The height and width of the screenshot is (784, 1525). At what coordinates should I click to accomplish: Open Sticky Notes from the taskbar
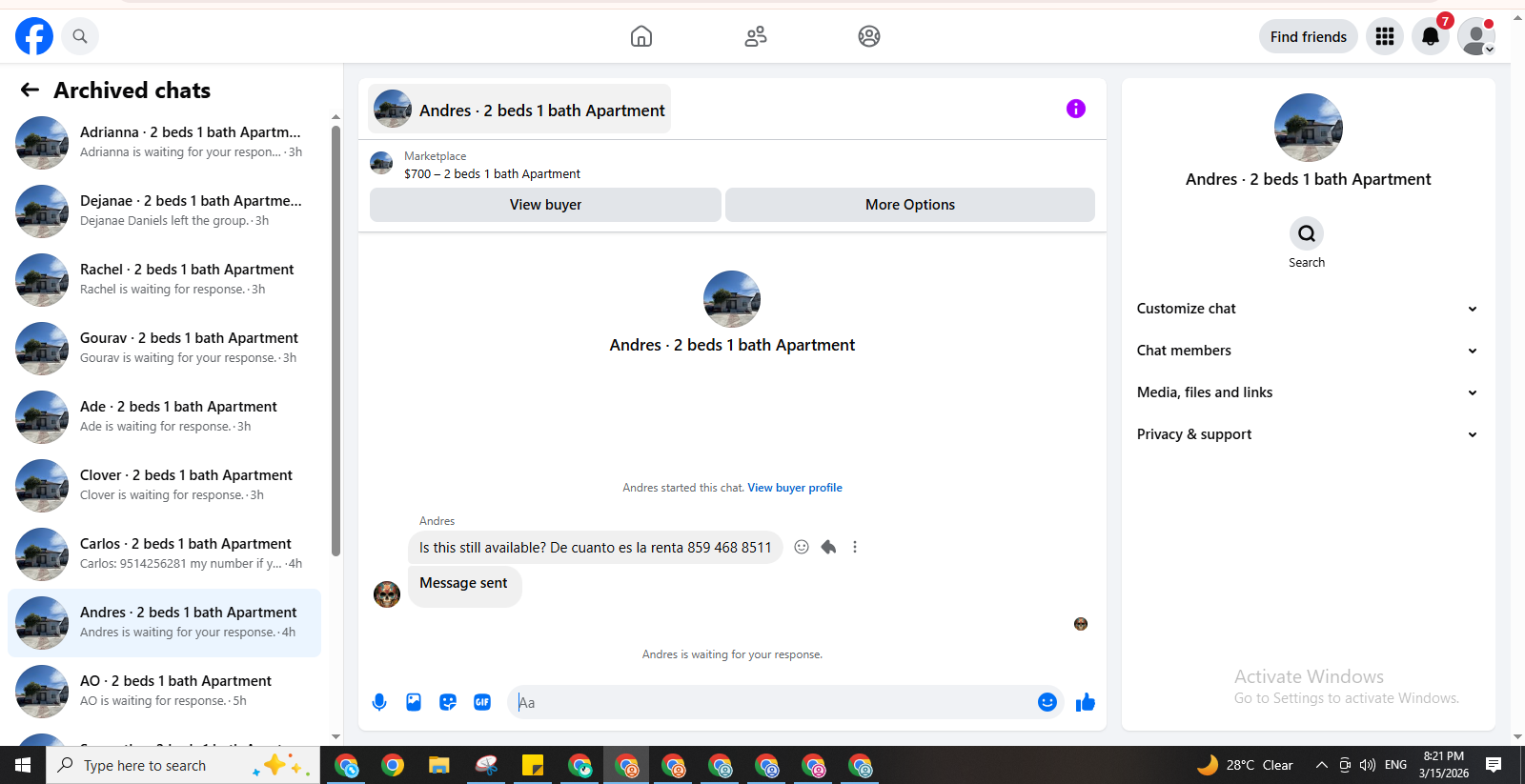pyautogui.click(x=532, y=765)
